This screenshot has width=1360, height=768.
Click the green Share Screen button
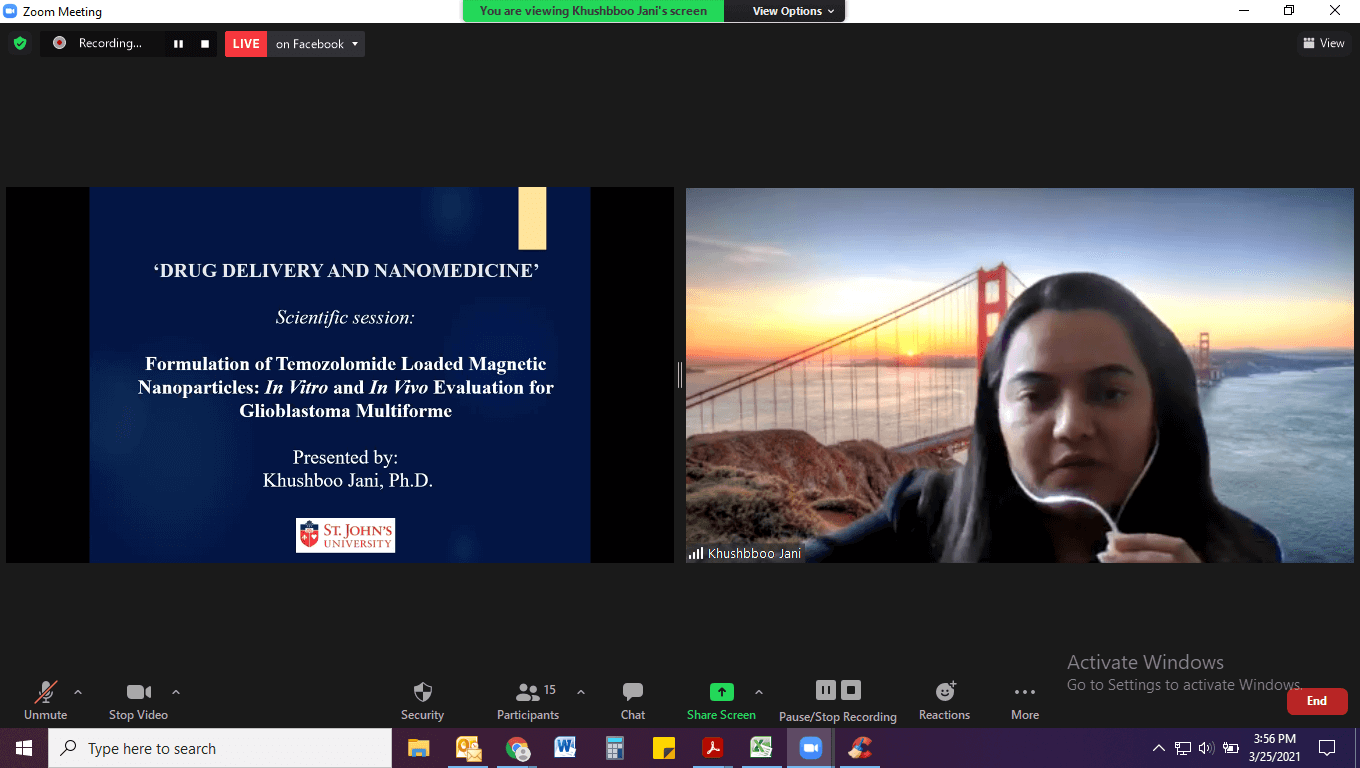pos(721,701)
